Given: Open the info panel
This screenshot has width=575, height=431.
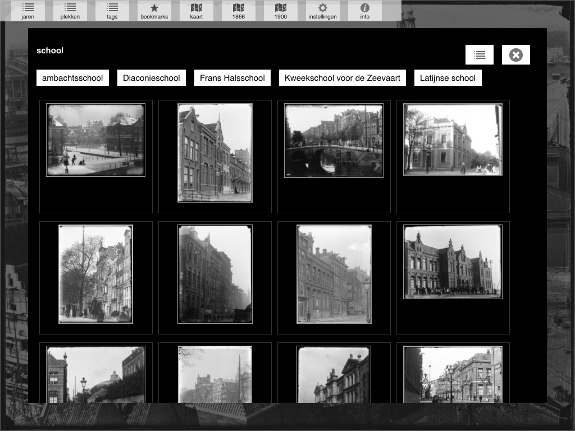Looking at the screenshot, I should [365, 11].
